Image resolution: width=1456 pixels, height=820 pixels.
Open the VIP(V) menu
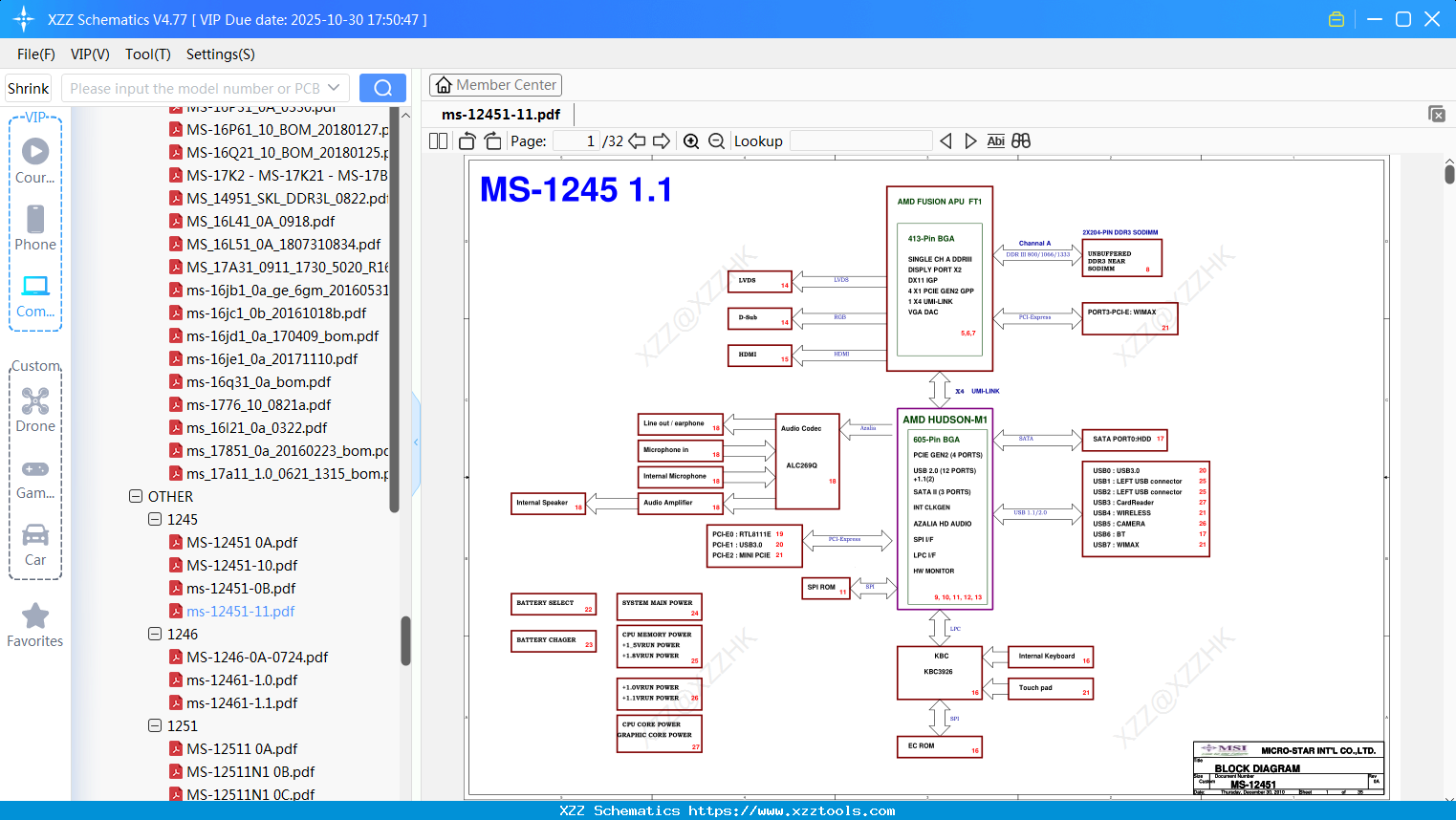pyautogui.click(x=90, y=54)
